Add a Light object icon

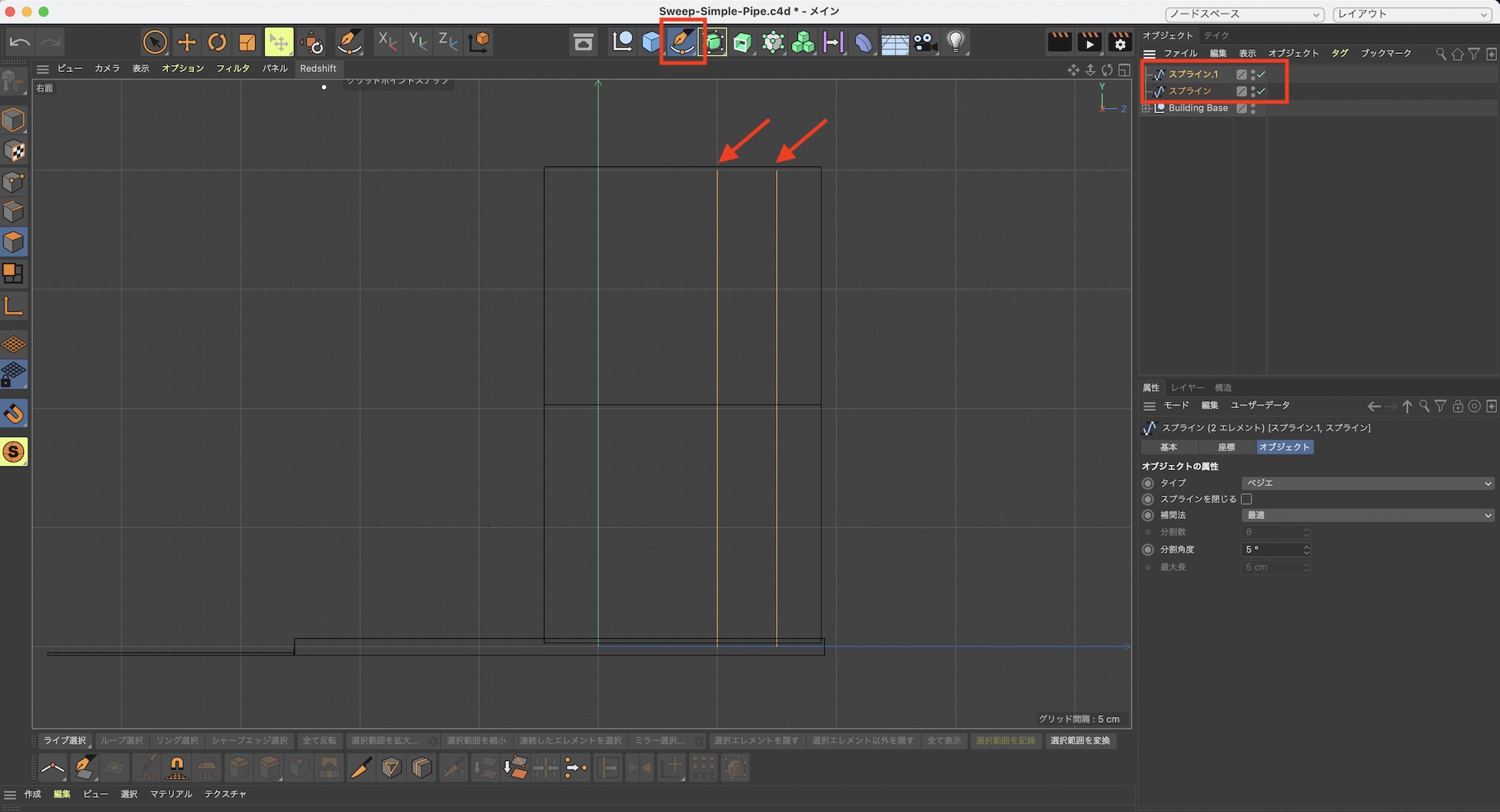click(955, 42)
